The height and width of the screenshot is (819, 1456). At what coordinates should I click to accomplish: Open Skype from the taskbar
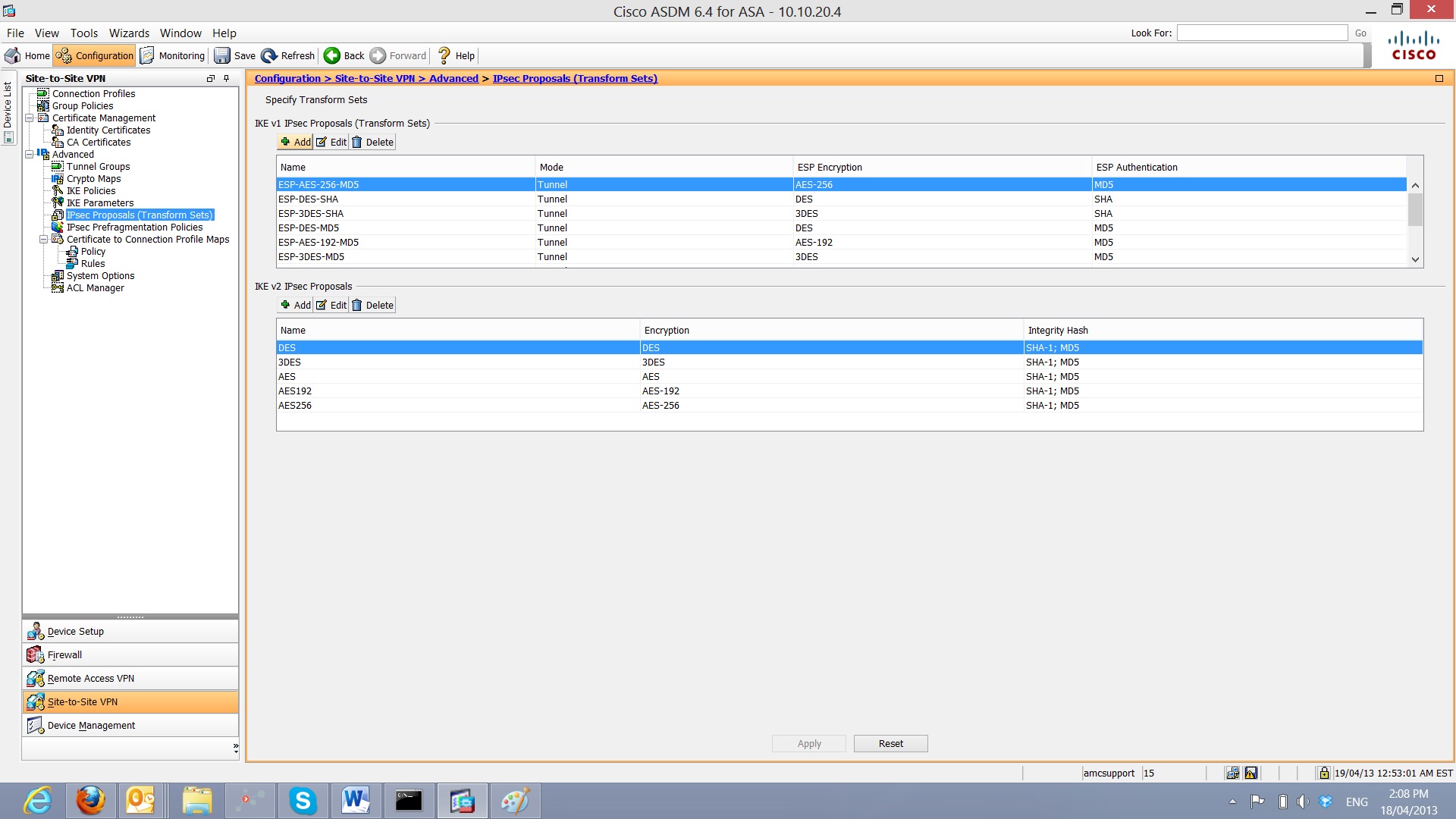click(x=303, y=801)
